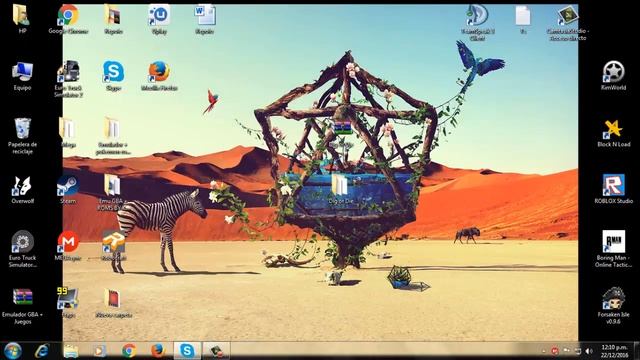Open the folder below the Skype shortcut
The image size is (640, 360).
click(111, 128)
